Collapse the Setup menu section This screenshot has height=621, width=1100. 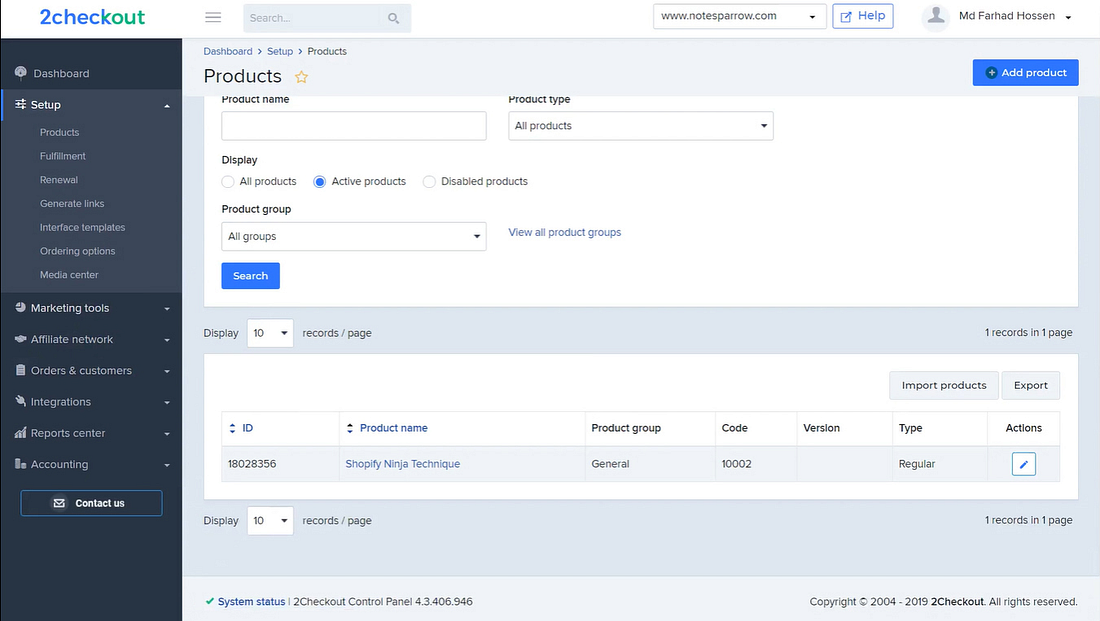pyautogui.click(x=167, y=106)
